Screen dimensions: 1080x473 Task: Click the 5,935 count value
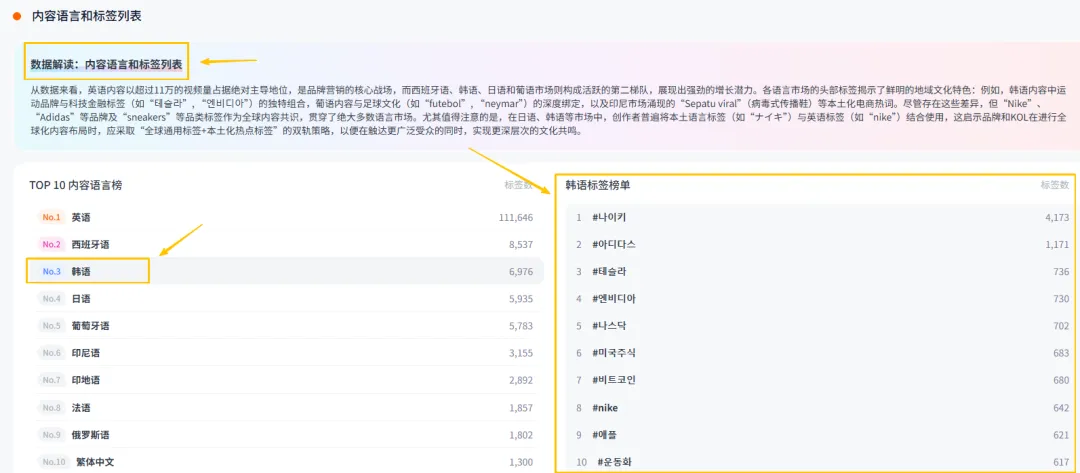[x=520, y=299]
